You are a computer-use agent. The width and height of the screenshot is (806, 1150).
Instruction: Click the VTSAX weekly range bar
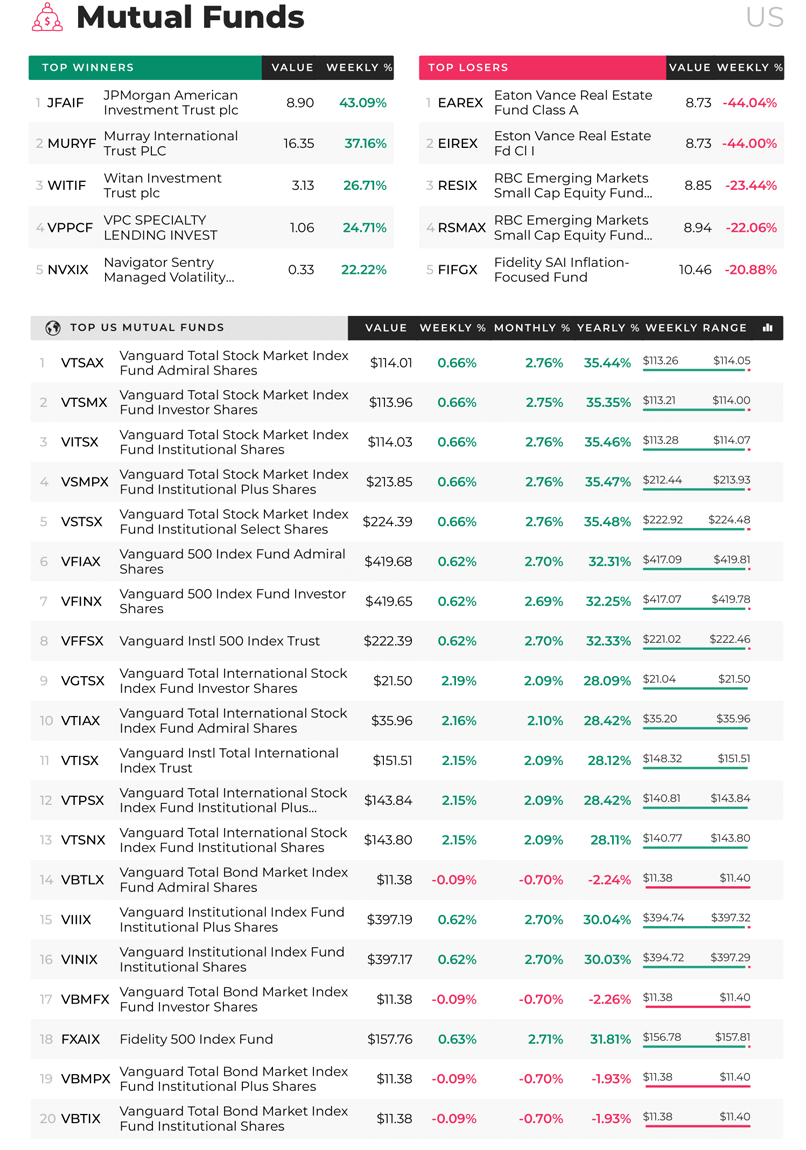coord(696,370)
